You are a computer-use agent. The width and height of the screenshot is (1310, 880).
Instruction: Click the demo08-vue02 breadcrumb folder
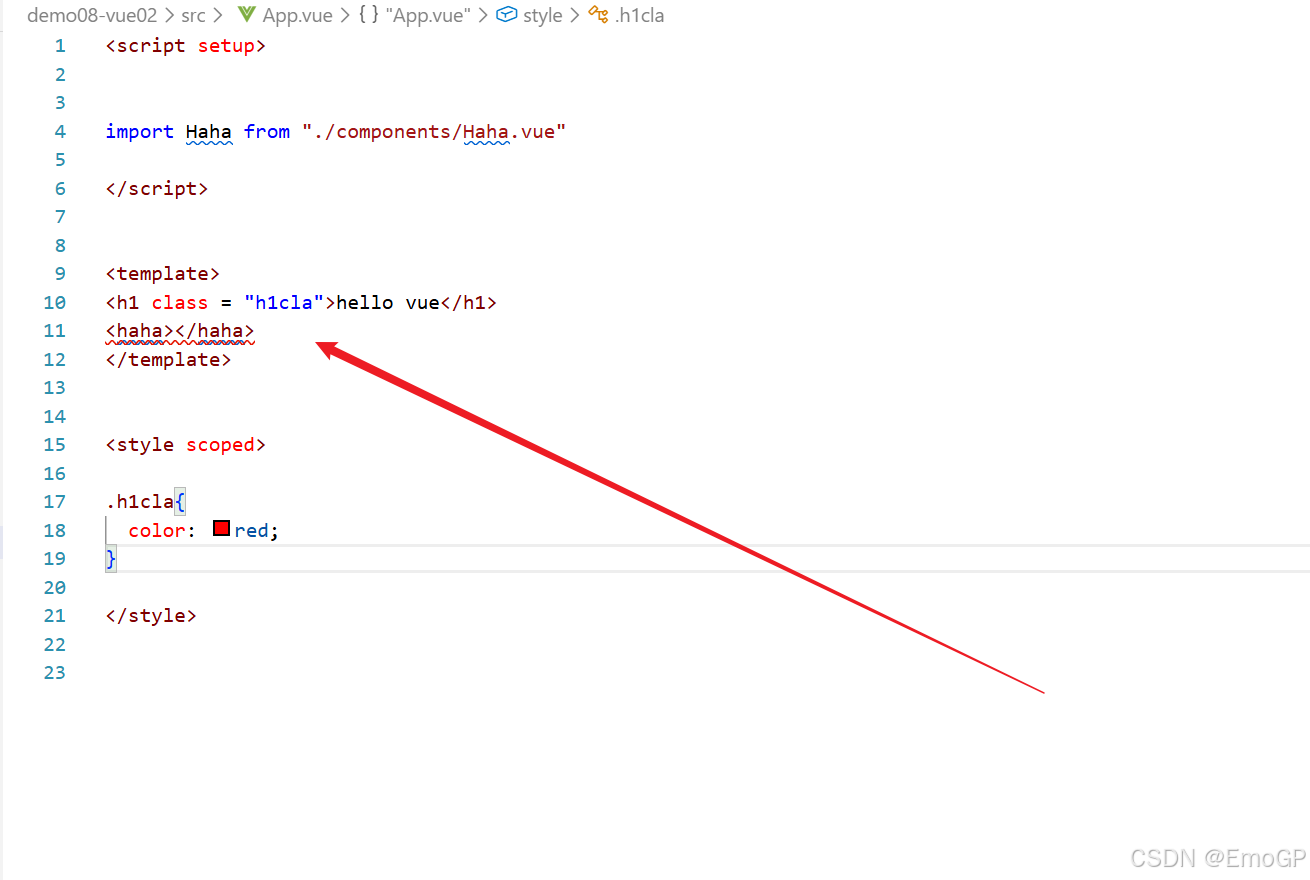pos(92,15)
